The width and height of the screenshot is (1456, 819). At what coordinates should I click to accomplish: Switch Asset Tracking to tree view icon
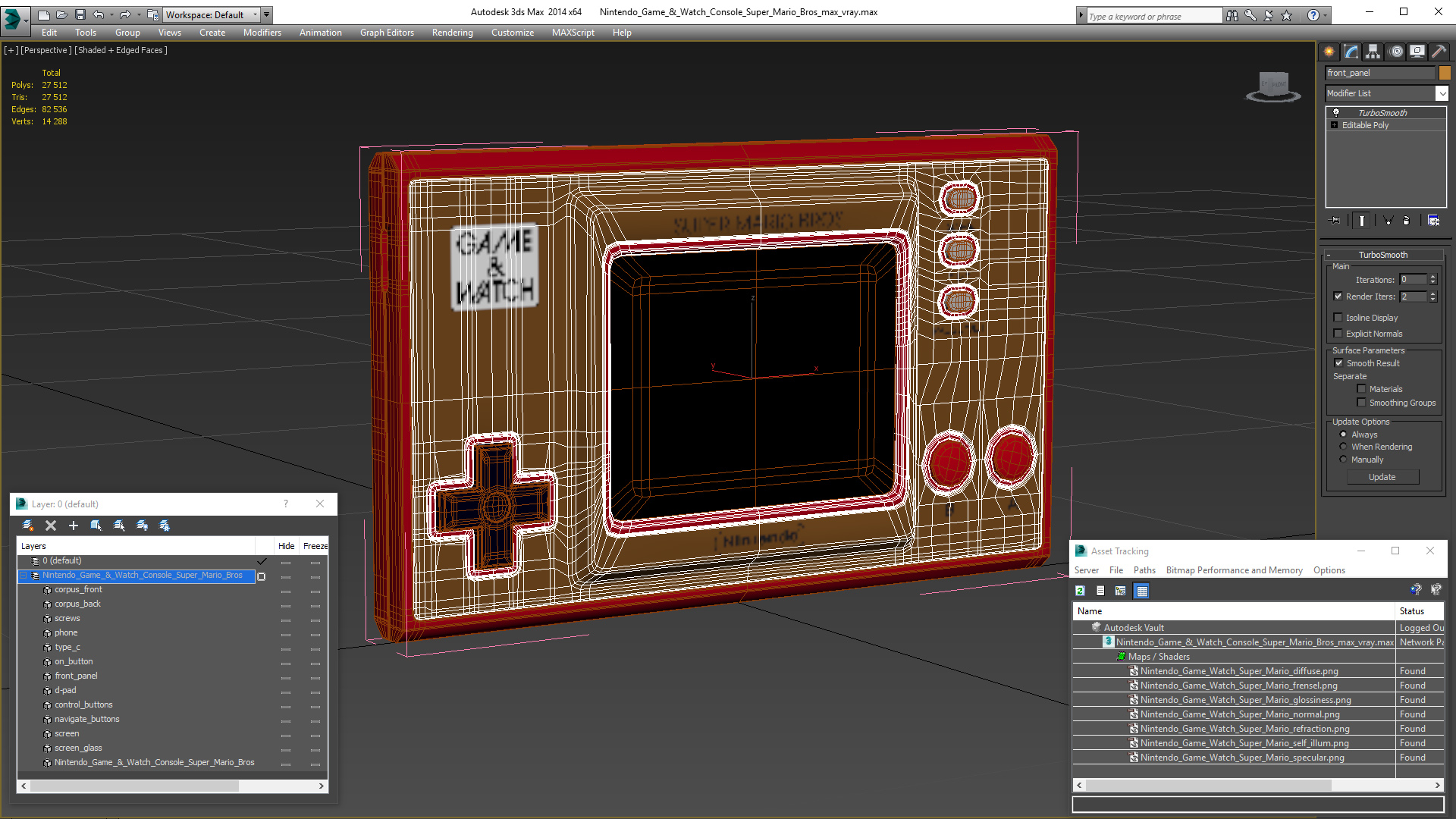point(1121,591)
